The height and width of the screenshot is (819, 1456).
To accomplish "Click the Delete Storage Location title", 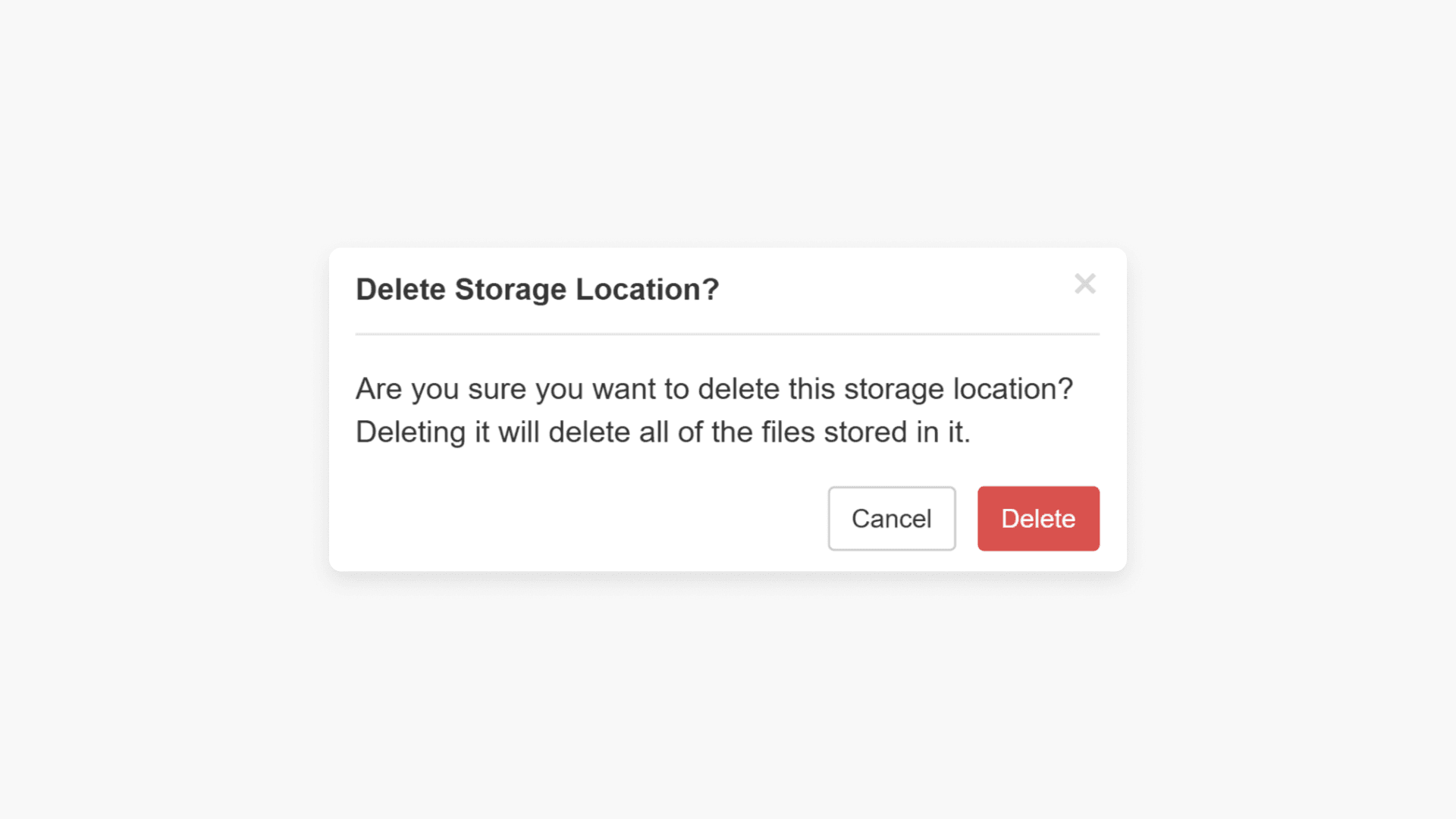I will (537, 289).
